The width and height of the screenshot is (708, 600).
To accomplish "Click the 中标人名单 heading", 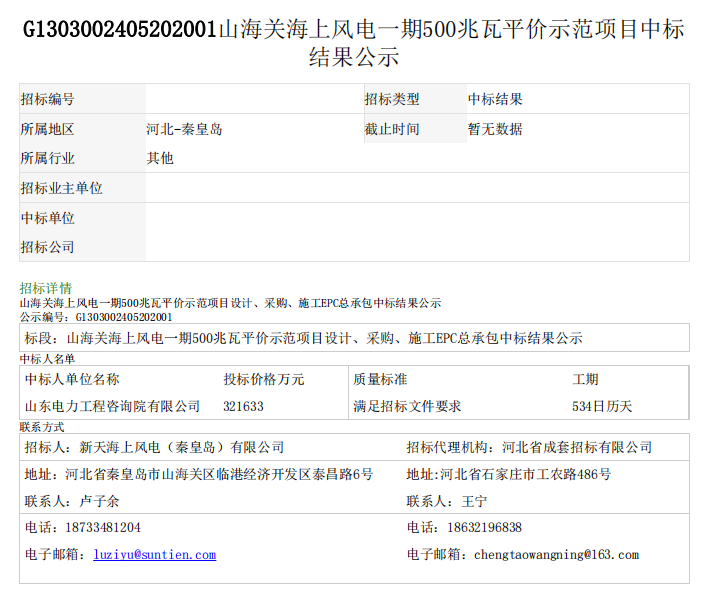I will (x=47, y=359).
